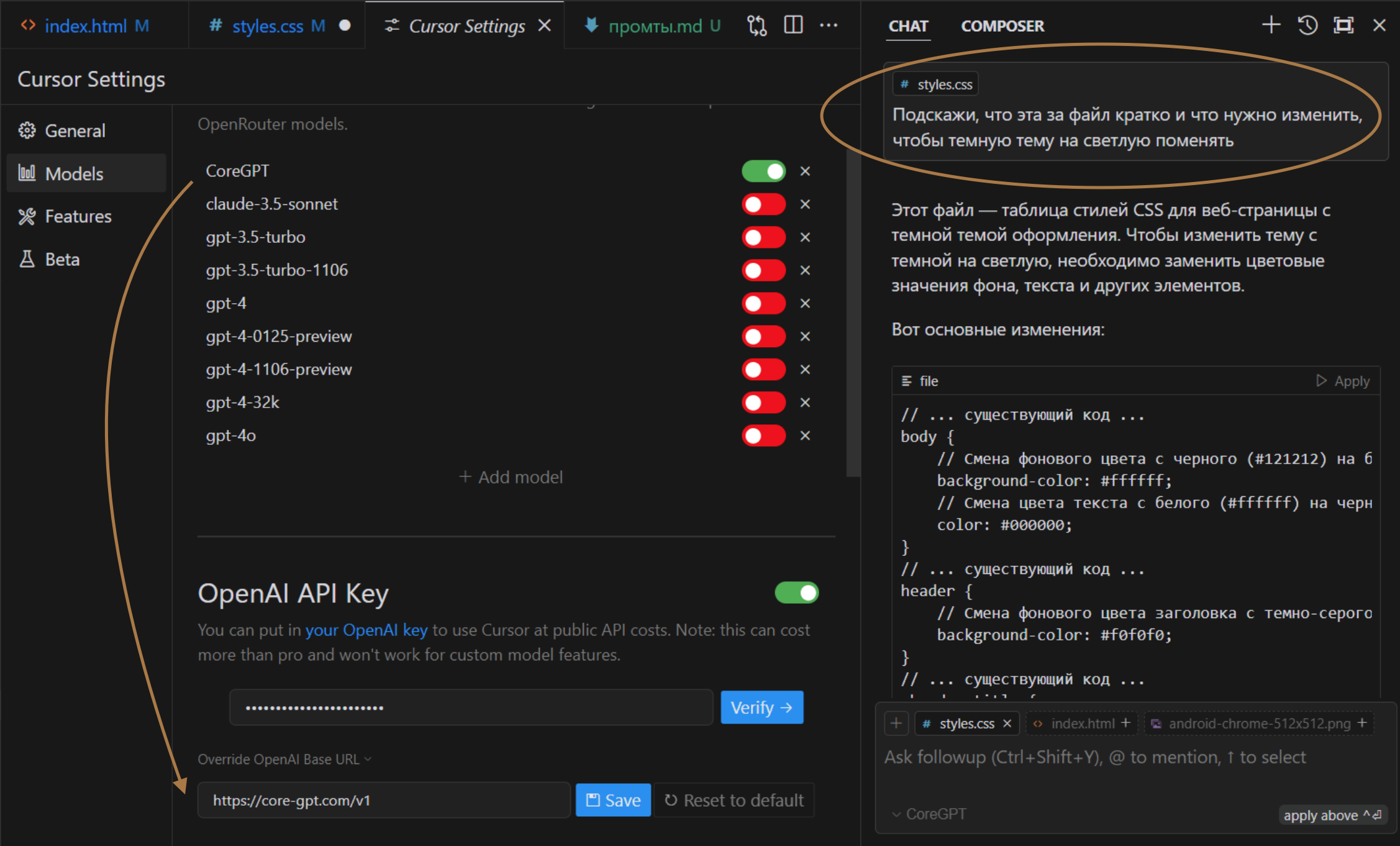This screenshot has height=846, width=1400.
Task: Open more editor actions ellipsis
Action: point(829,25)
